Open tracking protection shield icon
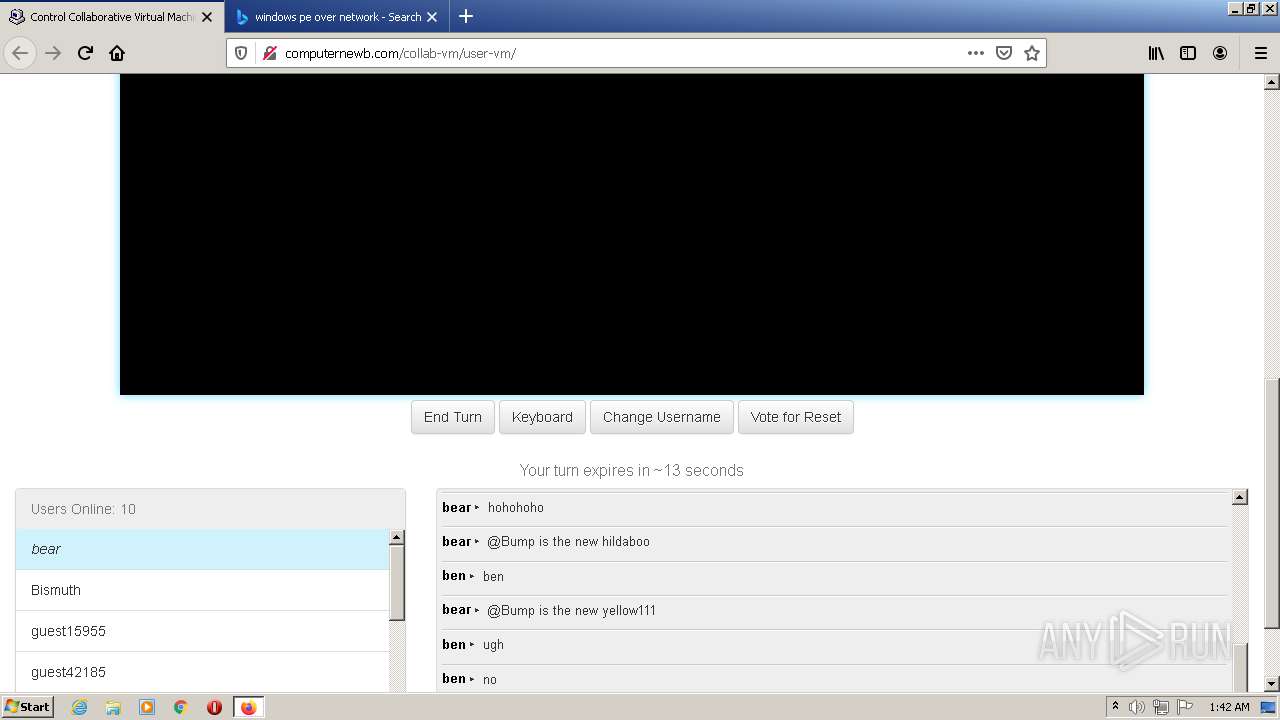 pyautogui.click(x=241, y=53)
